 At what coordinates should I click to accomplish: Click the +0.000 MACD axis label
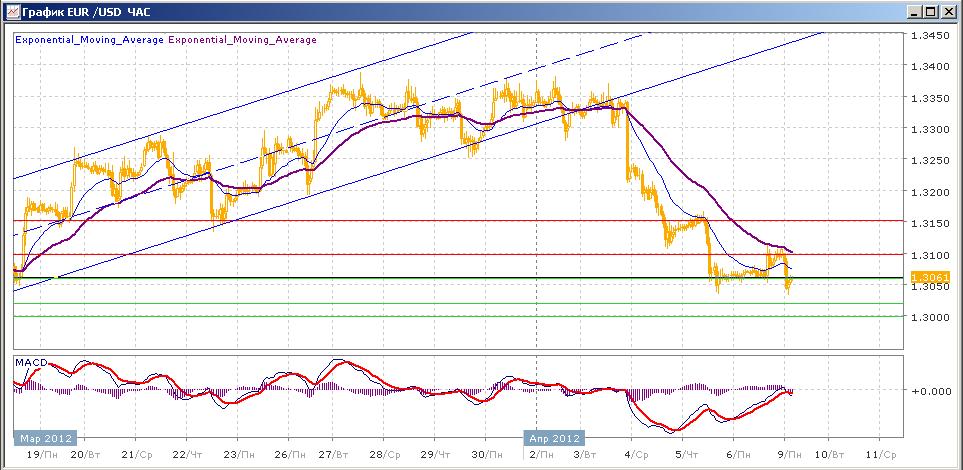coord(930,391)
